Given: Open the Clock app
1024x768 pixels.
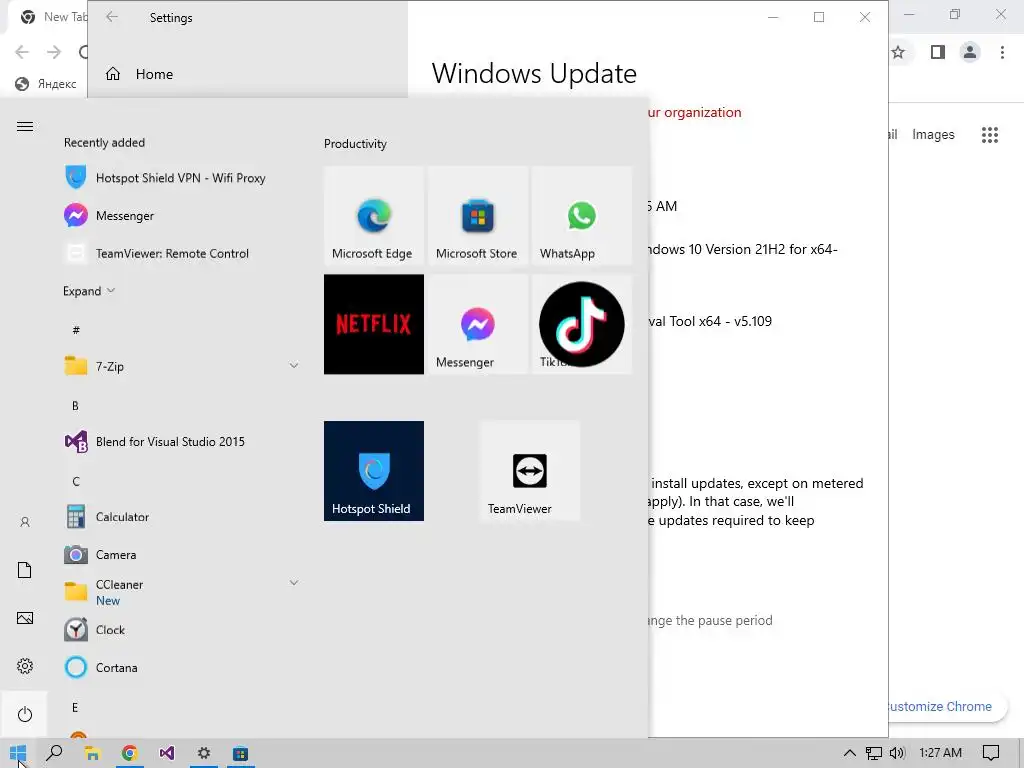Looking at the screenshot, I should pyautogui.click(x=180, y=630).
